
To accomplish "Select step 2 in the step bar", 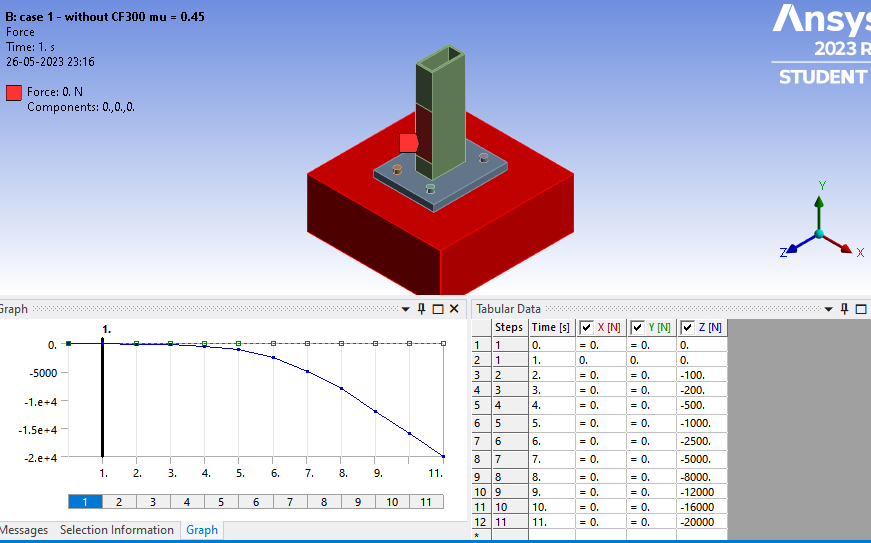I will coord(119,502).
